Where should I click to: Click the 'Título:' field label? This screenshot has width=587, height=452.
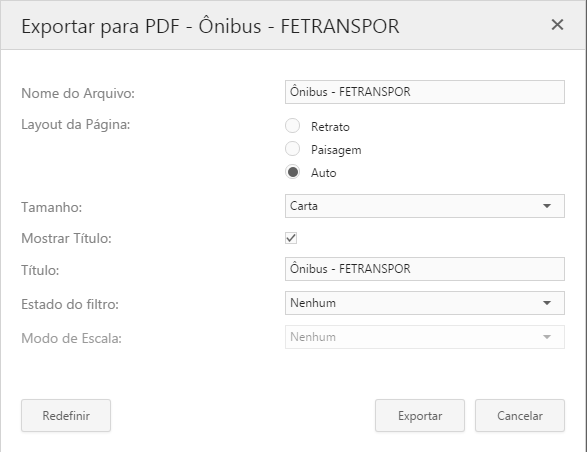(x=40, y=270)
